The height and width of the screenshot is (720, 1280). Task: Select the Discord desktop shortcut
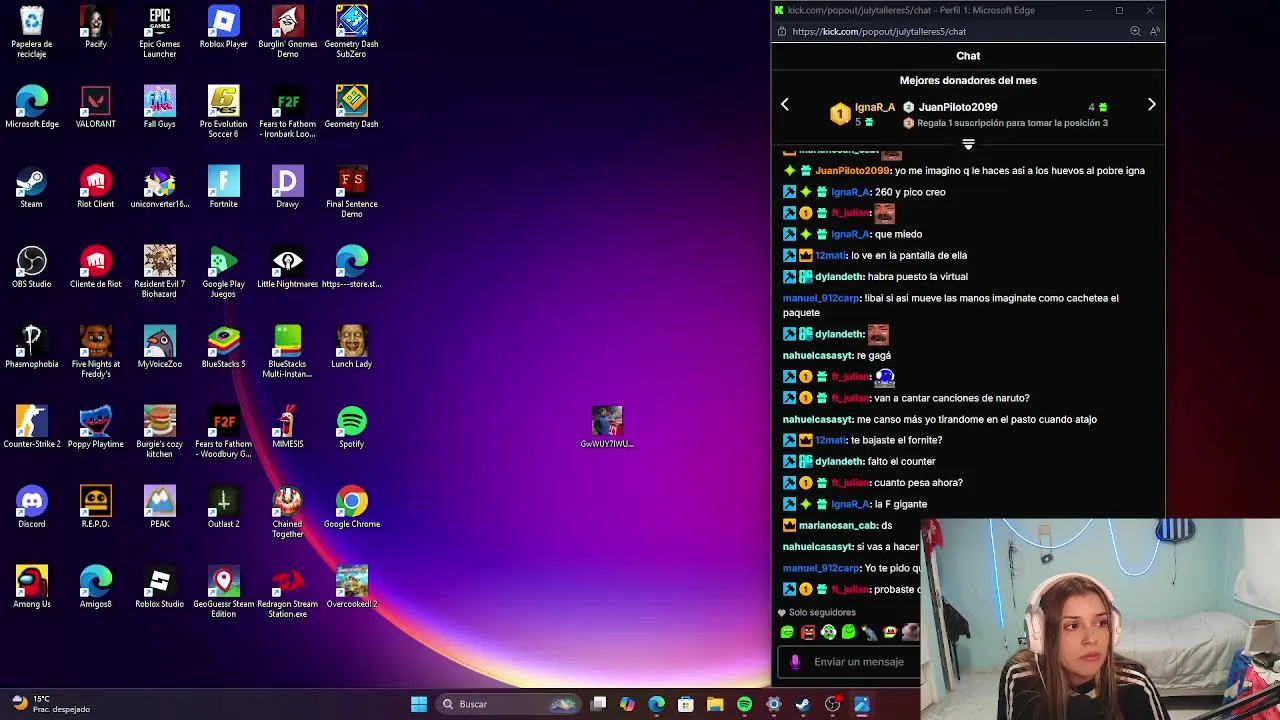[32, 507]
